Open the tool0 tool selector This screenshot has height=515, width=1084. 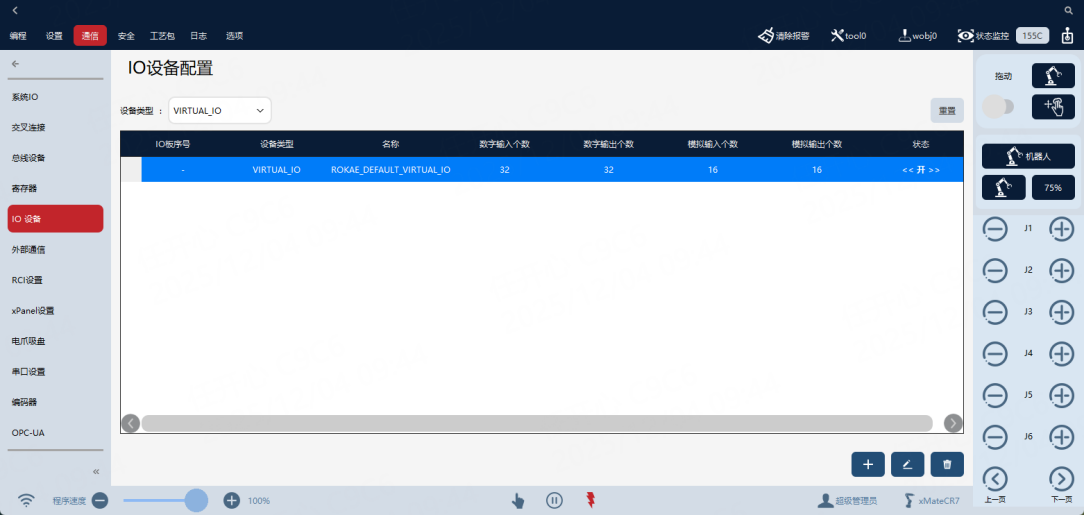point(848,36)
